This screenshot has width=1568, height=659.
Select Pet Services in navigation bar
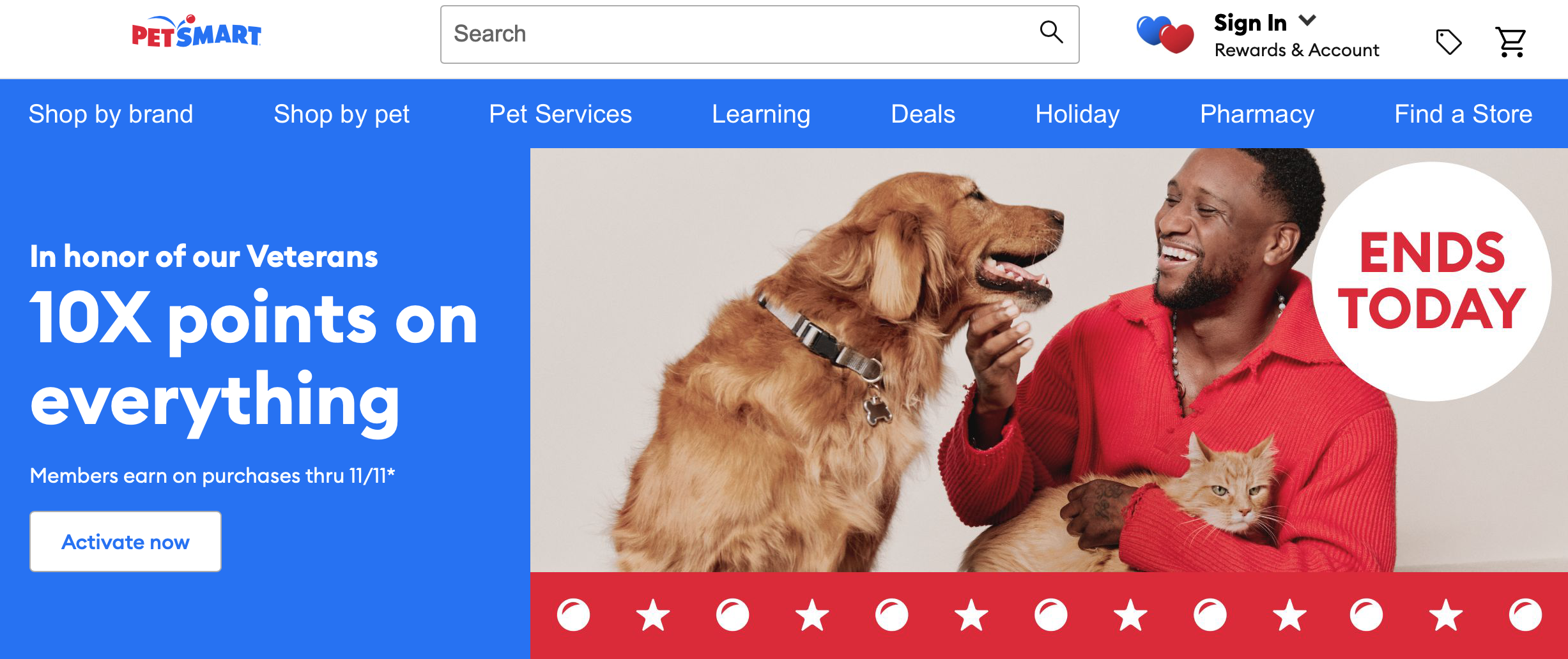point(560,114)
